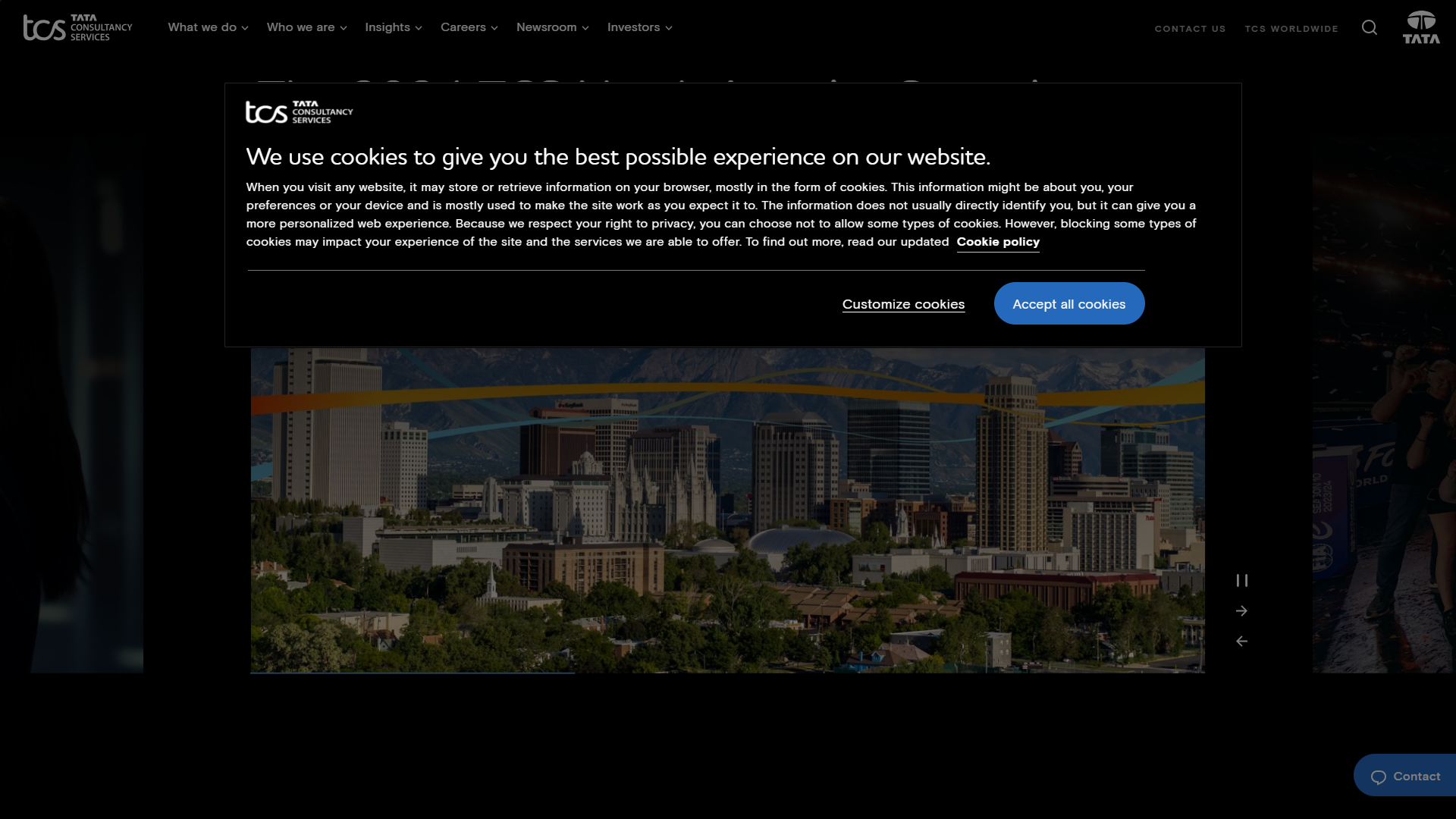Viewport: 1456px width, 819px height.
Task: Click TCS WORLDWIDE navigation link
Action: 1291,28
